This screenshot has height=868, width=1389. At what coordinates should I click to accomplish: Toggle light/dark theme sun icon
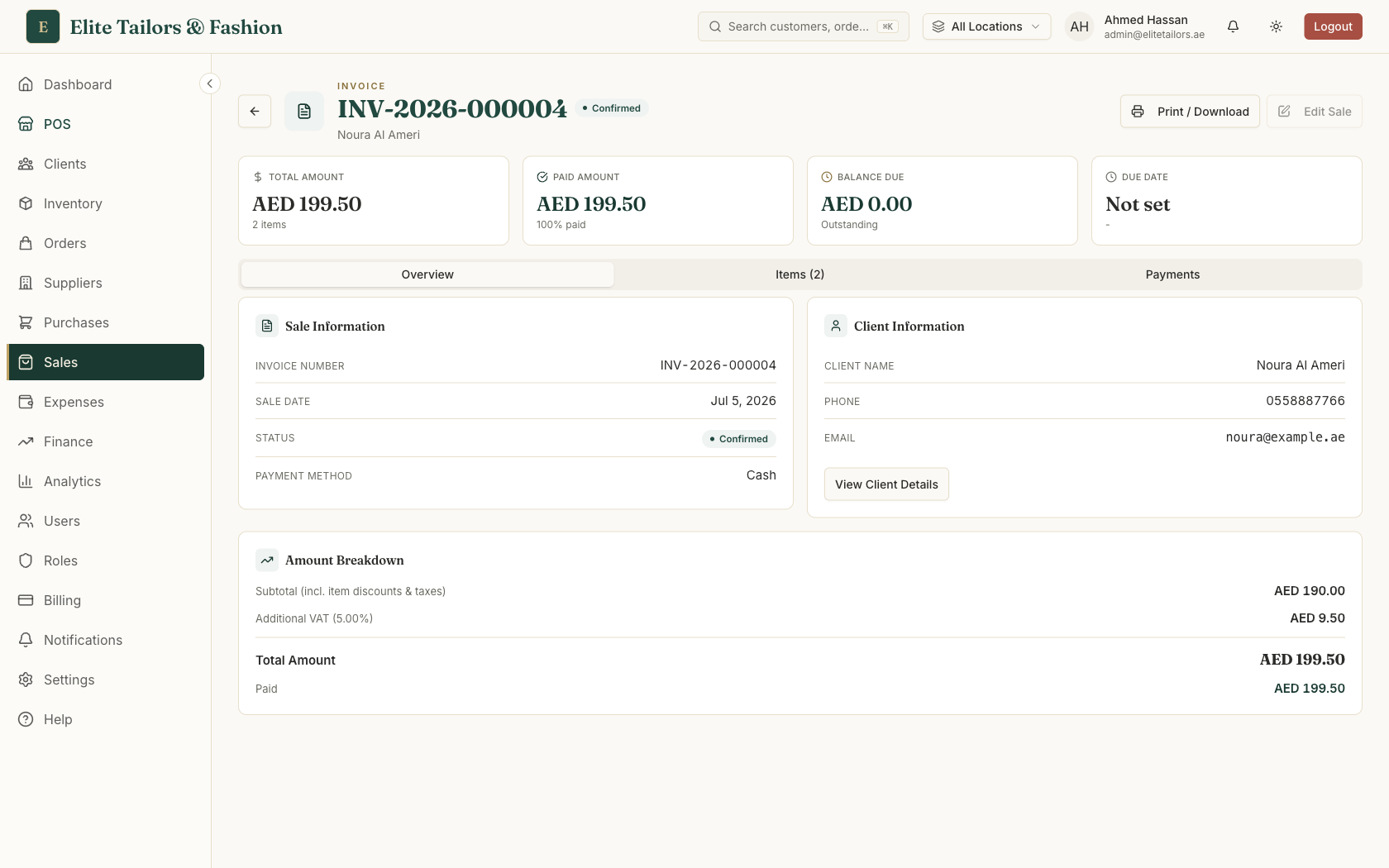click(x=1276, y=26)
